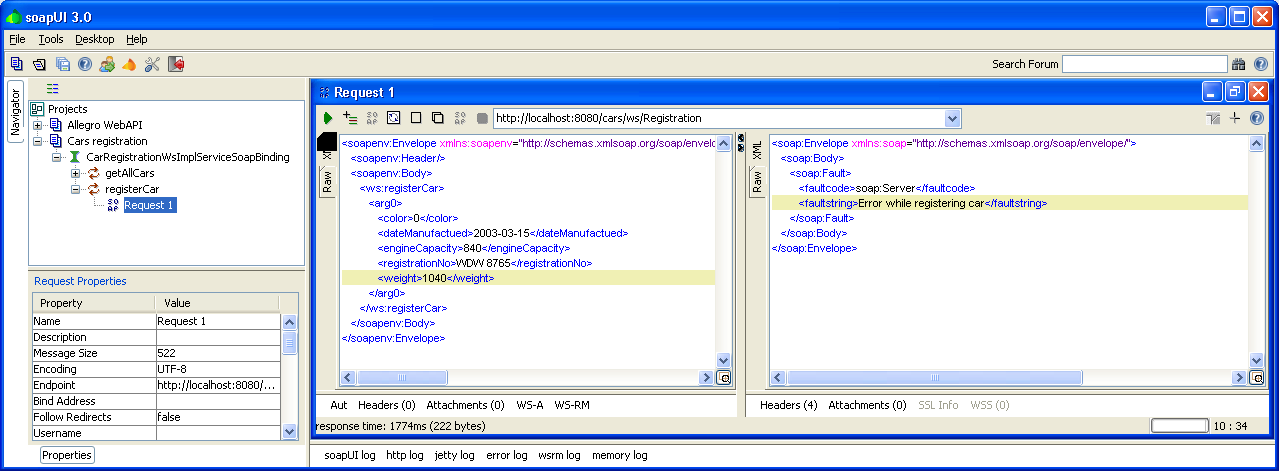Open the Desktop menu
1279x471 pixels.
pos(95,39)
